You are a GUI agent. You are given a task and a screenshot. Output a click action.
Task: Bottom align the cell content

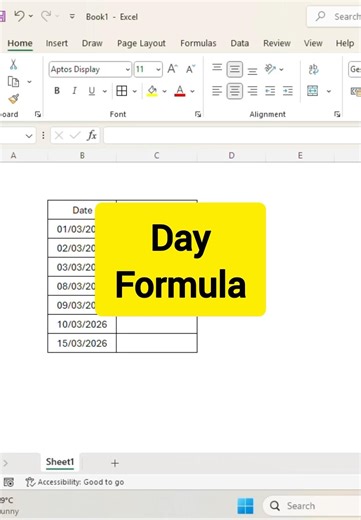coord(253,71)
